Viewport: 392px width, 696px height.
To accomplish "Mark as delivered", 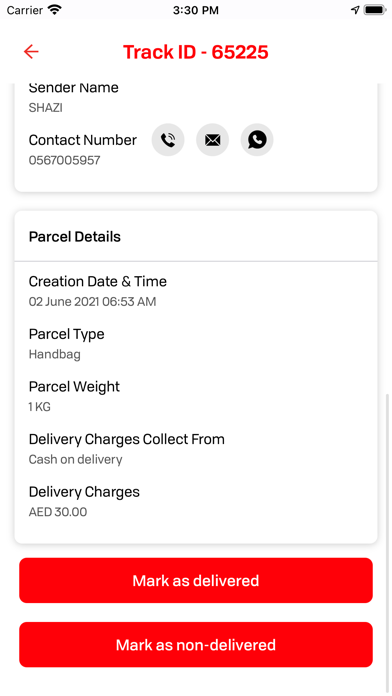I will 196,581.
